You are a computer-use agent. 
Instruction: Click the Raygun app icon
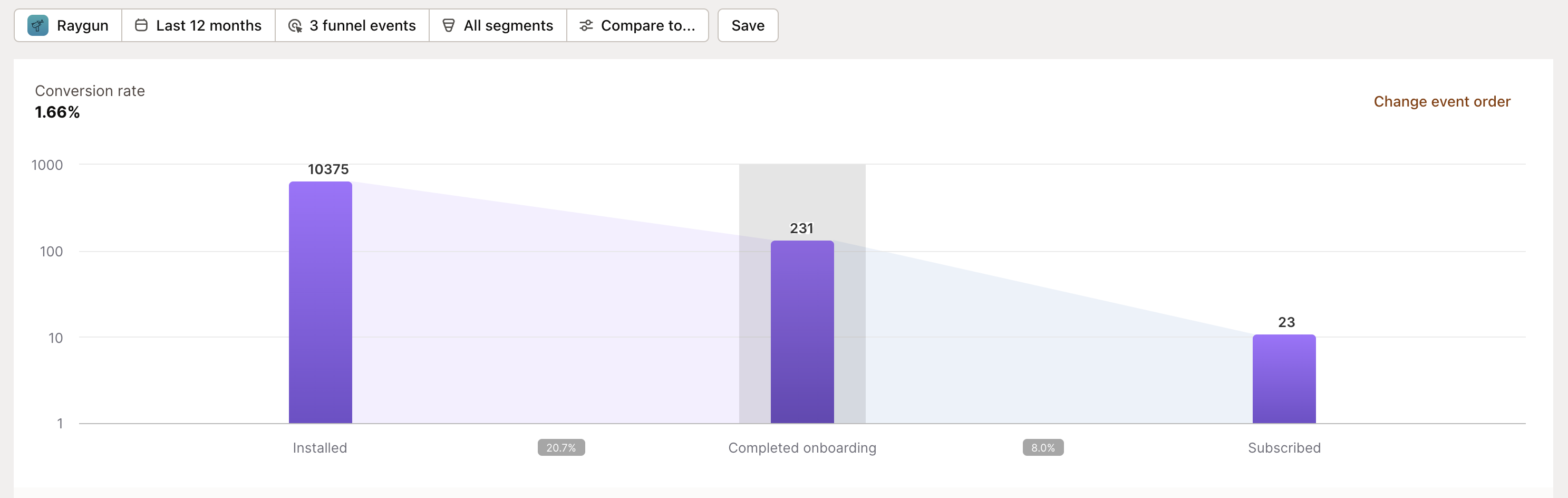pyautogui.click(x=38, y=25)
